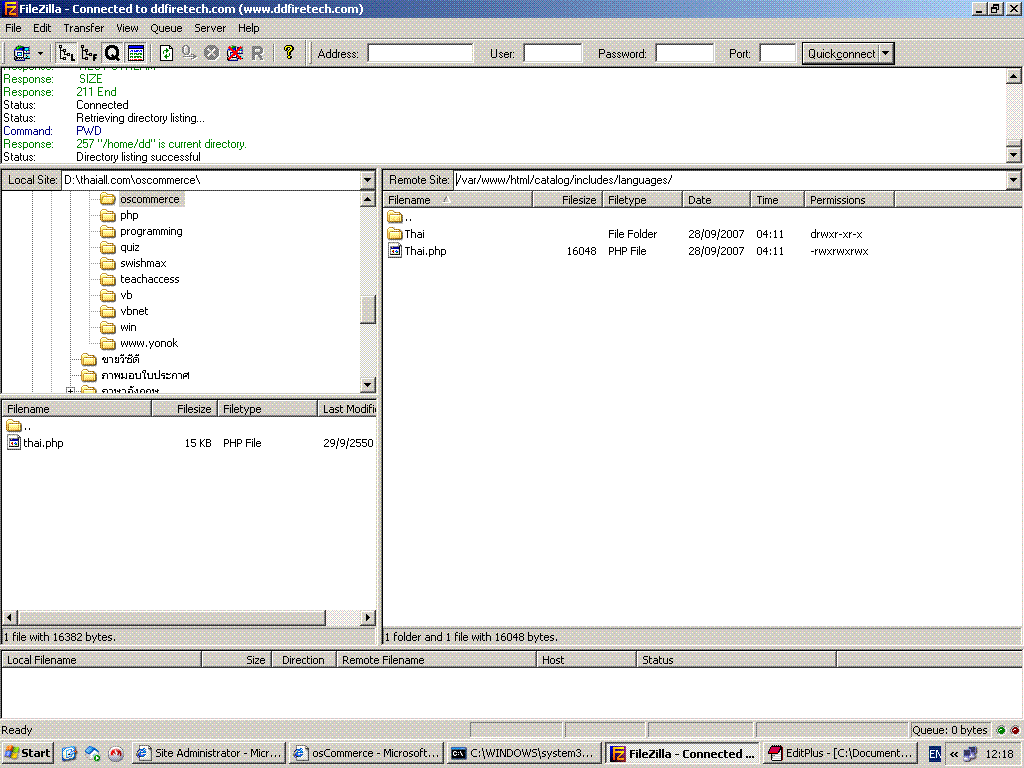The width and height of the screenshot is (1024, 768).
Task: Expand the Remote Site path dropdown
Action: pos(1013,180)
